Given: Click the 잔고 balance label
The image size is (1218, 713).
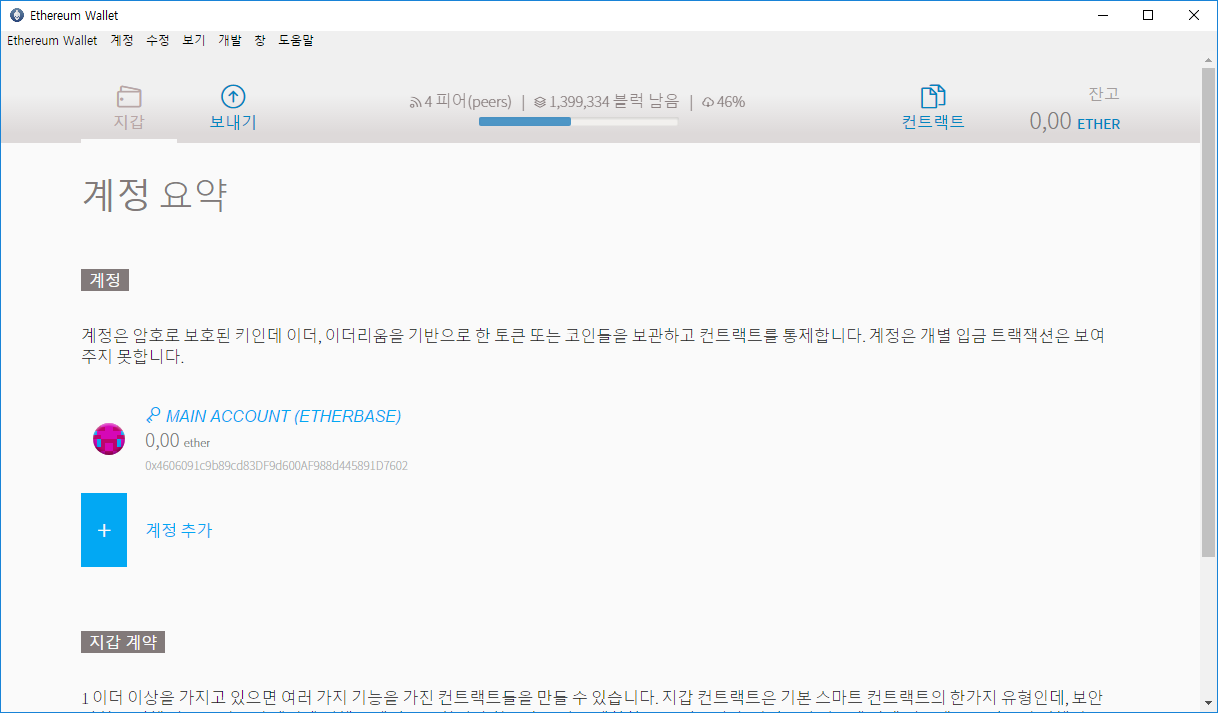Looking at the screenshot, I should (x=1104, y=94).
